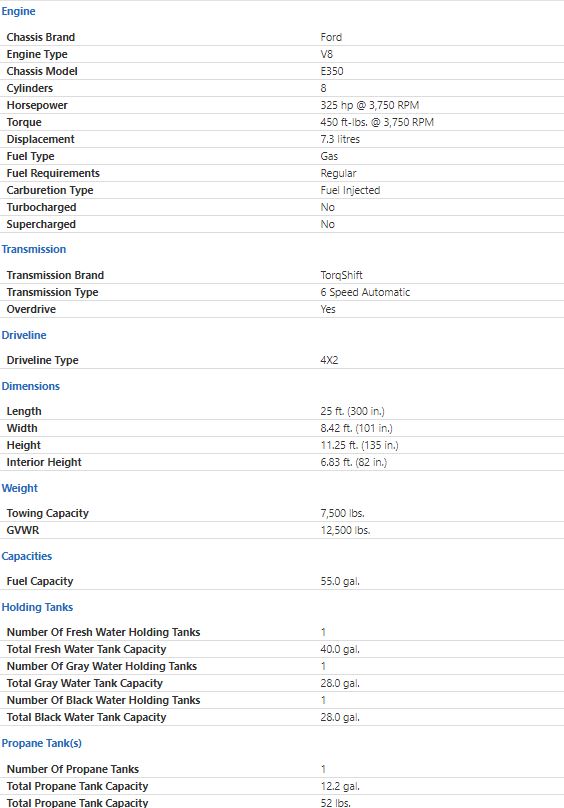Open the Capacities section heading

tap(27, 556)
